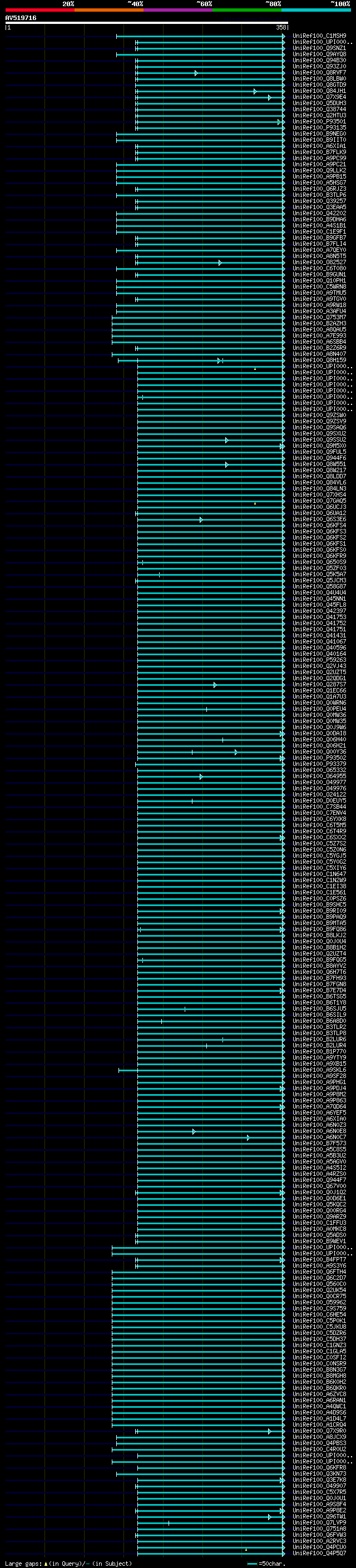Click the green ~80% identity legend bar
This screenshot has height=1568, width=356.
tap(247, 10)
